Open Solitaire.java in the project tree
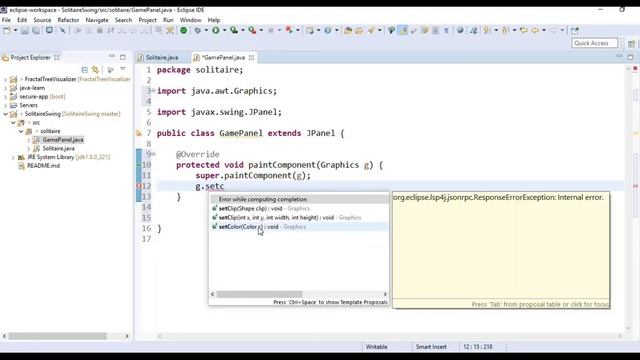The height and width of the screenshot is (360, 640). coord(58,149)
